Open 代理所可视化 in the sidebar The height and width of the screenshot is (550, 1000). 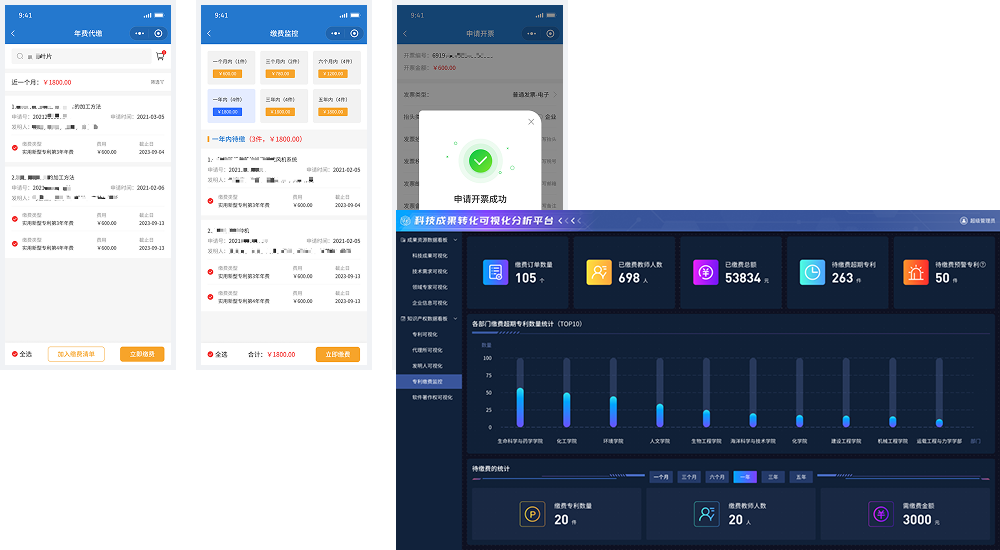pyautogui.click(x=429, y=350)
